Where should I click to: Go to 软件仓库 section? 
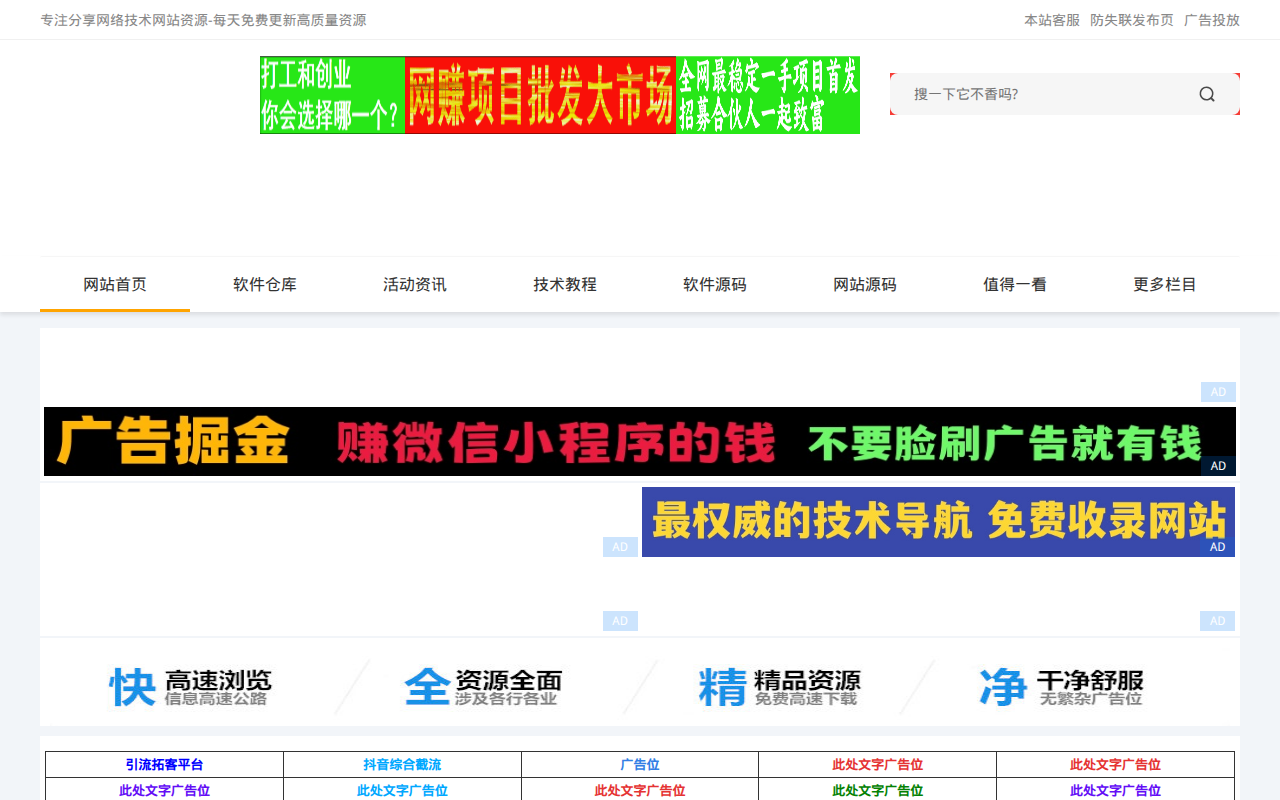[265, 285]
